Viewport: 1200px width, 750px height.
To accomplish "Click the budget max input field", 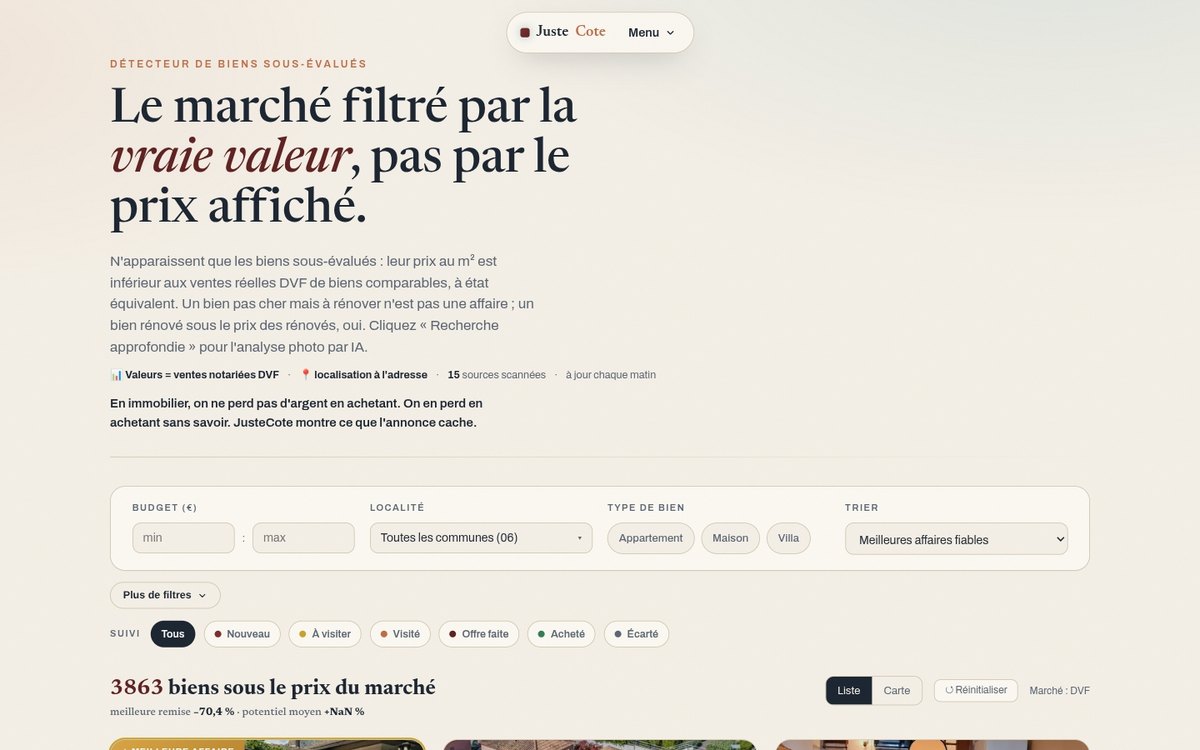I will coord(303,538).
